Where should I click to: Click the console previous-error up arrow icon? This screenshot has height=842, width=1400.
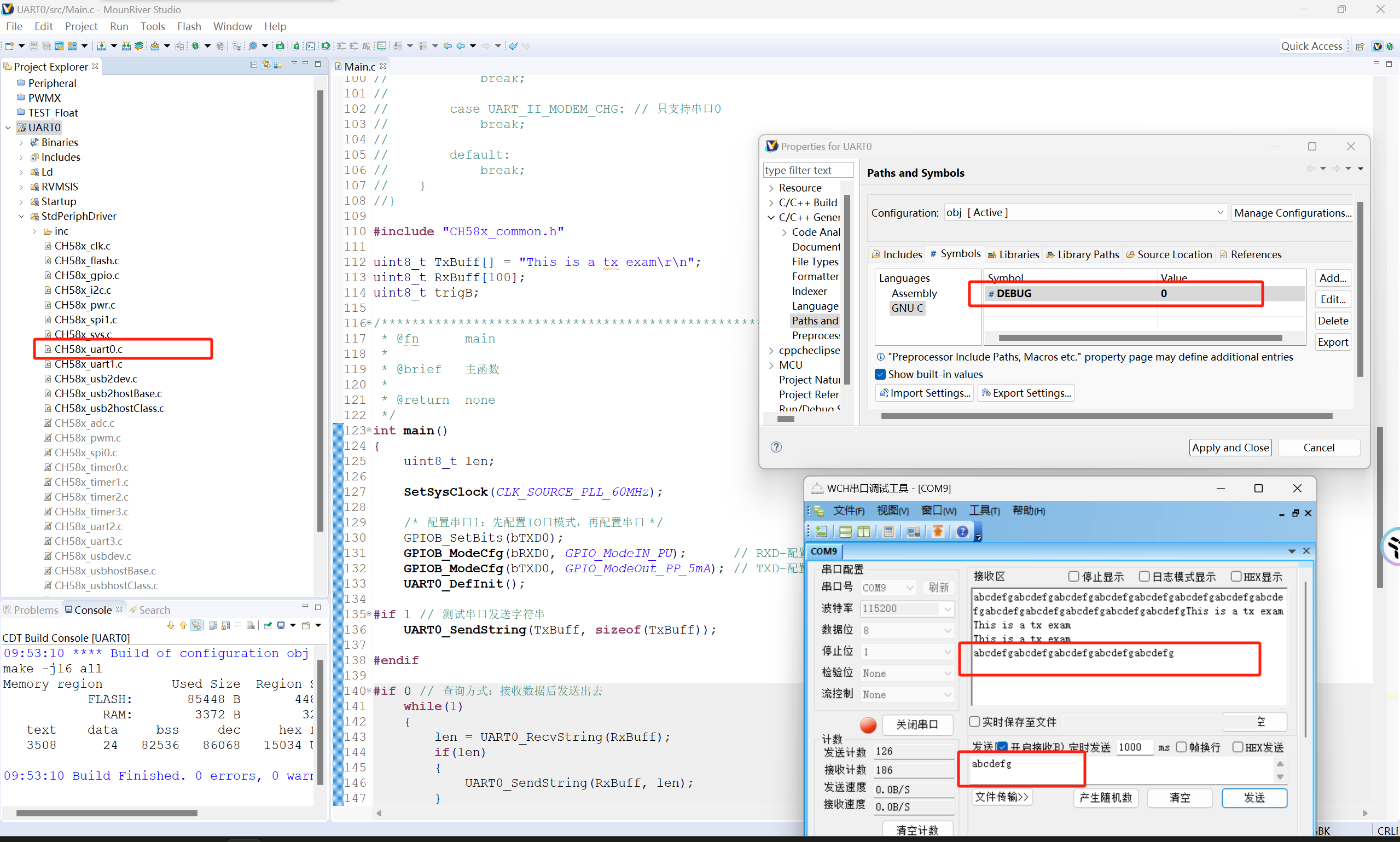coord(183,625)
